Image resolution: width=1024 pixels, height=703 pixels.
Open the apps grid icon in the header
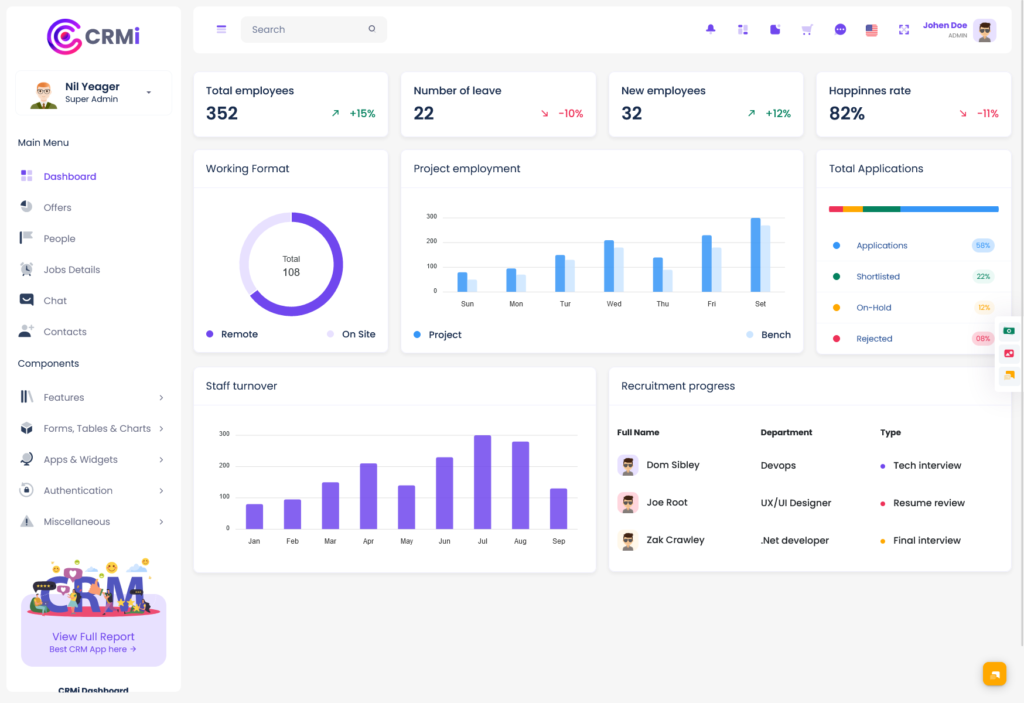(743, 29)
